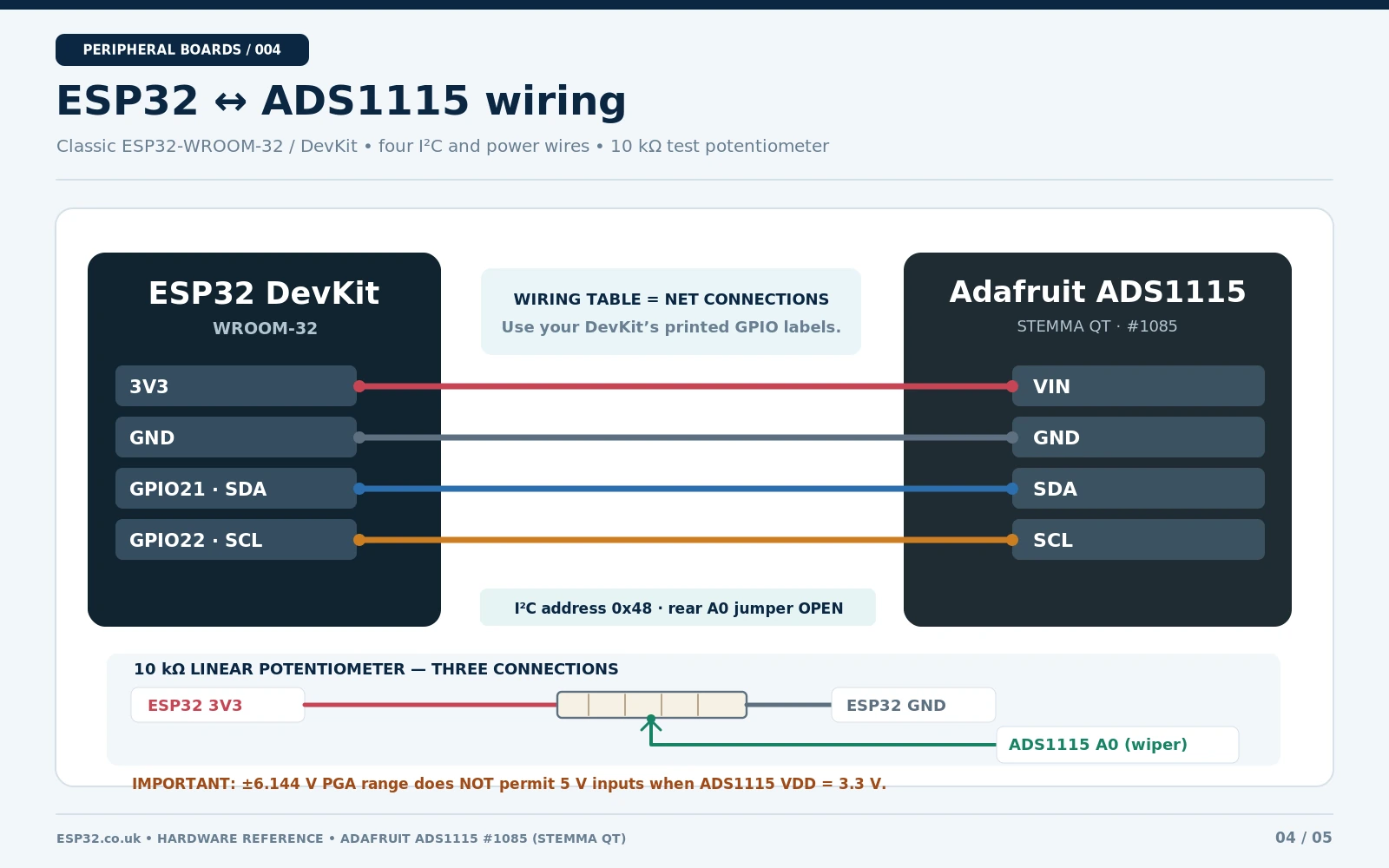The width and height of the screenshot is (1389, 868).
Task: Click the IMPORTANT ±6.144 V PGA warning
Action: pyautogui.click(x=509, y=784)
